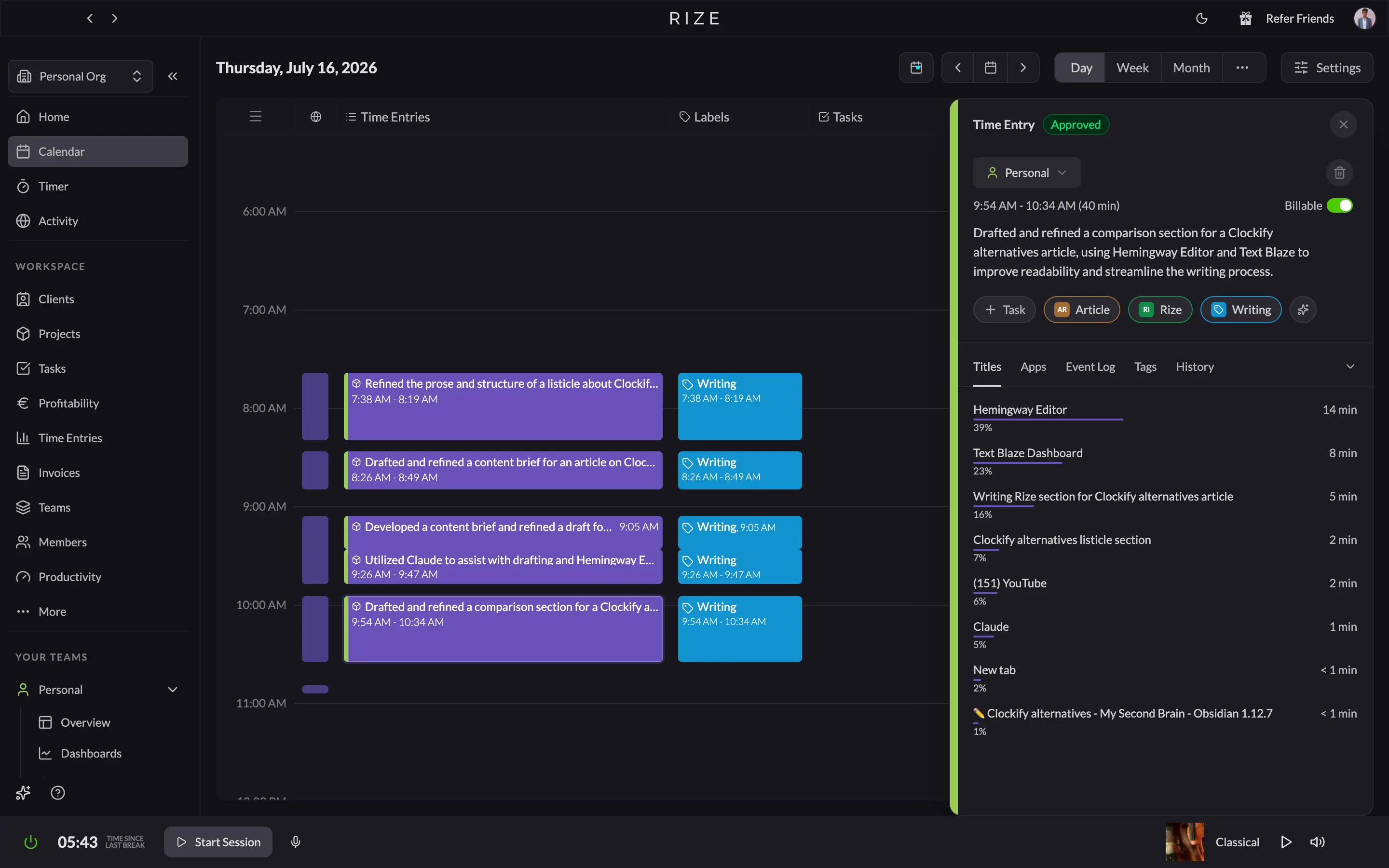Open calendar Settings
The image size is (1389, 868).
1327,68
